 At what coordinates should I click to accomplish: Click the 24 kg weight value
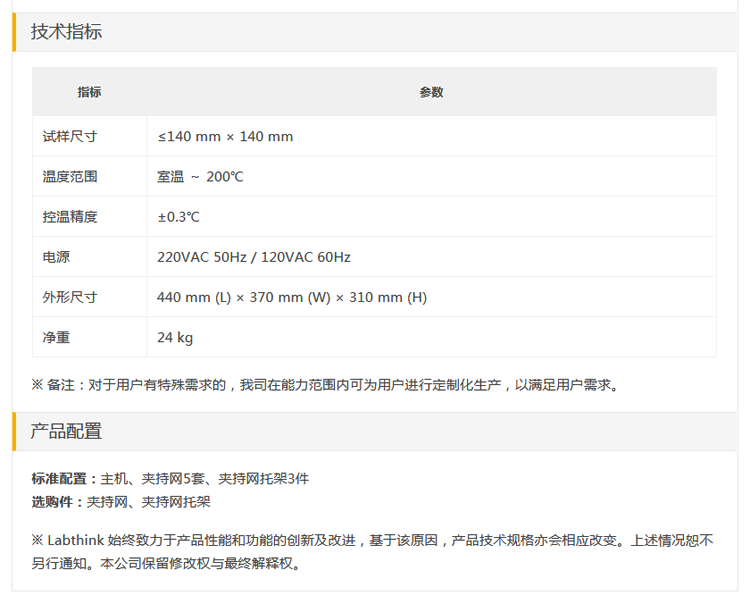point(175,337)
